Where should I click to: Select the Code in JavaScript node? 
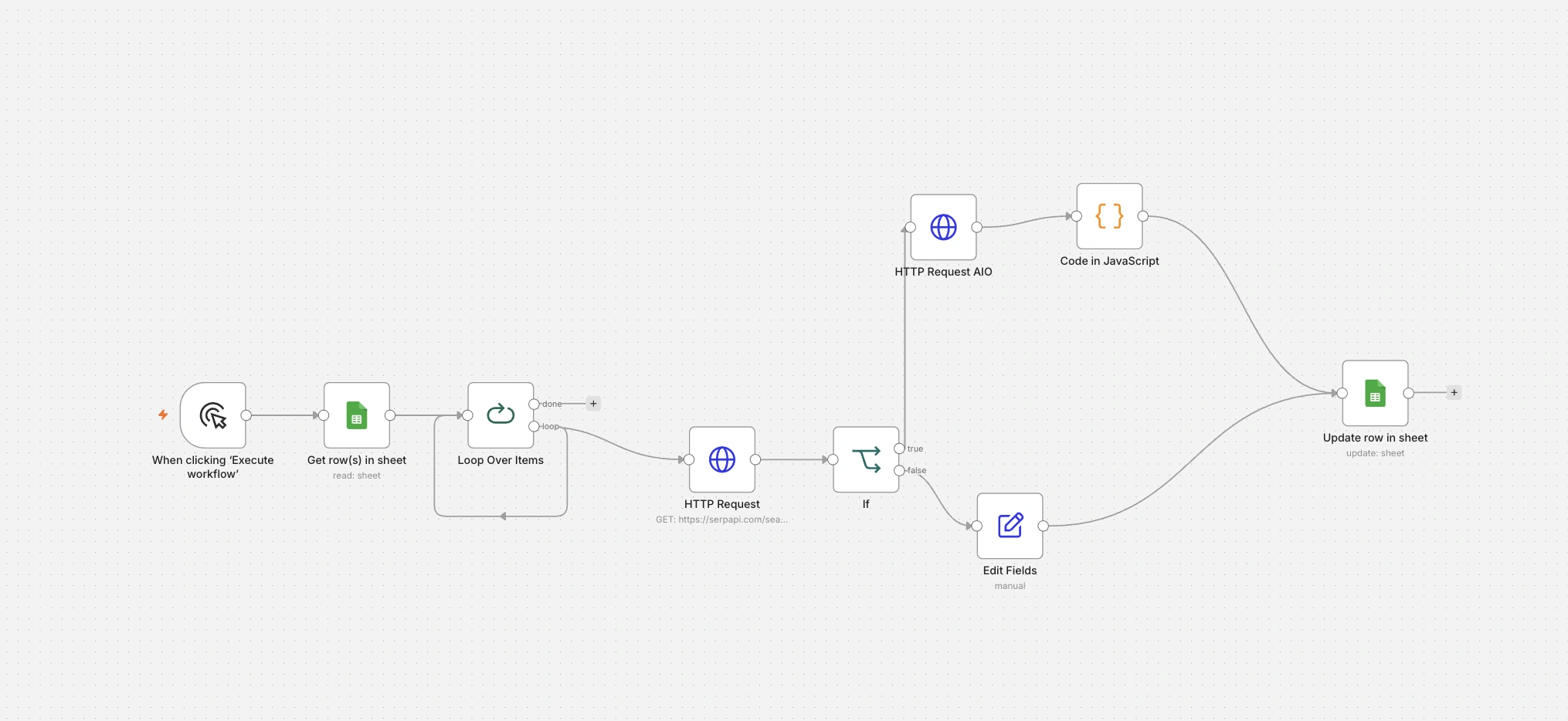[1110, 216]
